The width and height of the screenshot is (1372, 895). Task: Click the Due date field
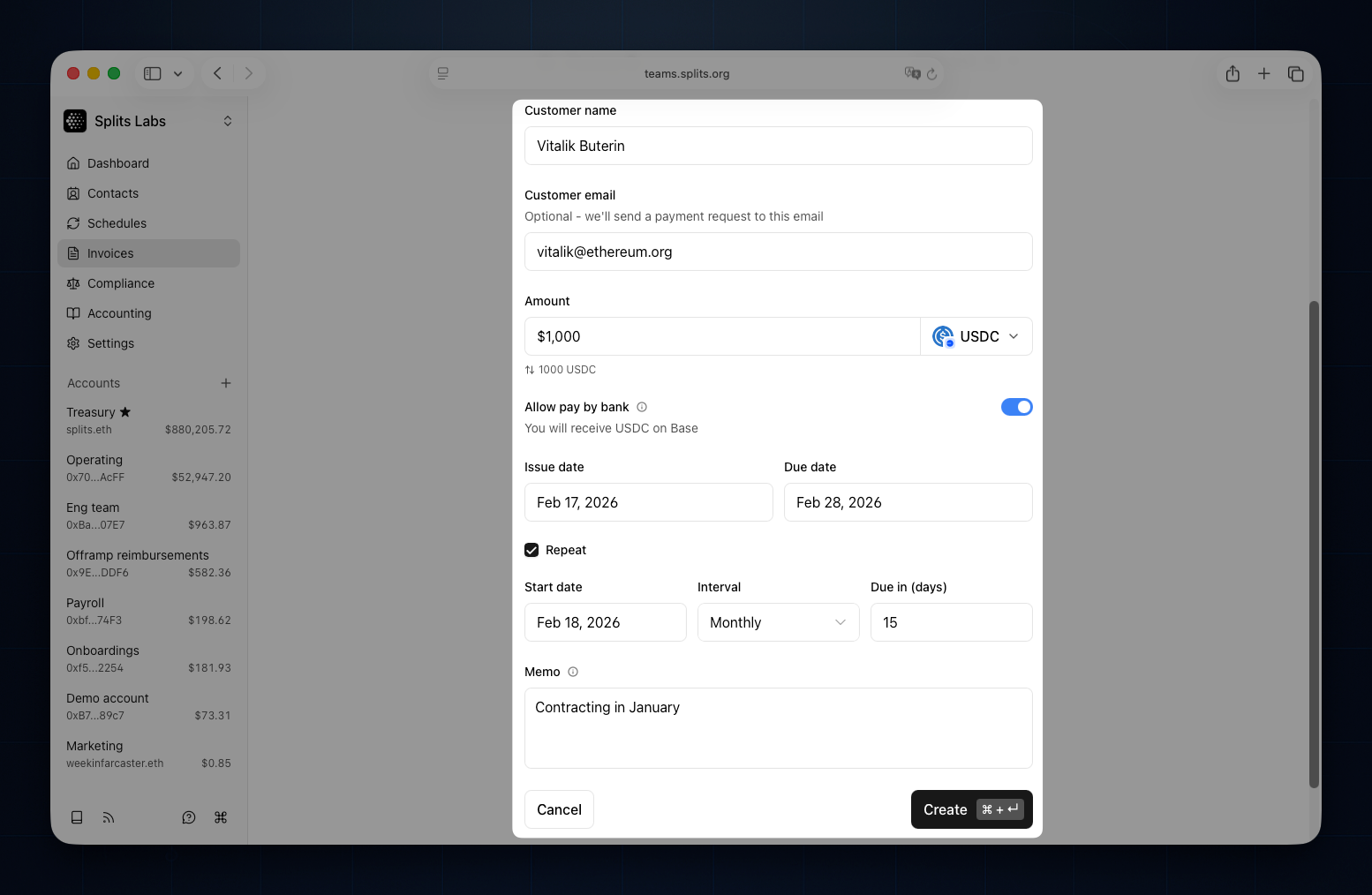point(908,502)
